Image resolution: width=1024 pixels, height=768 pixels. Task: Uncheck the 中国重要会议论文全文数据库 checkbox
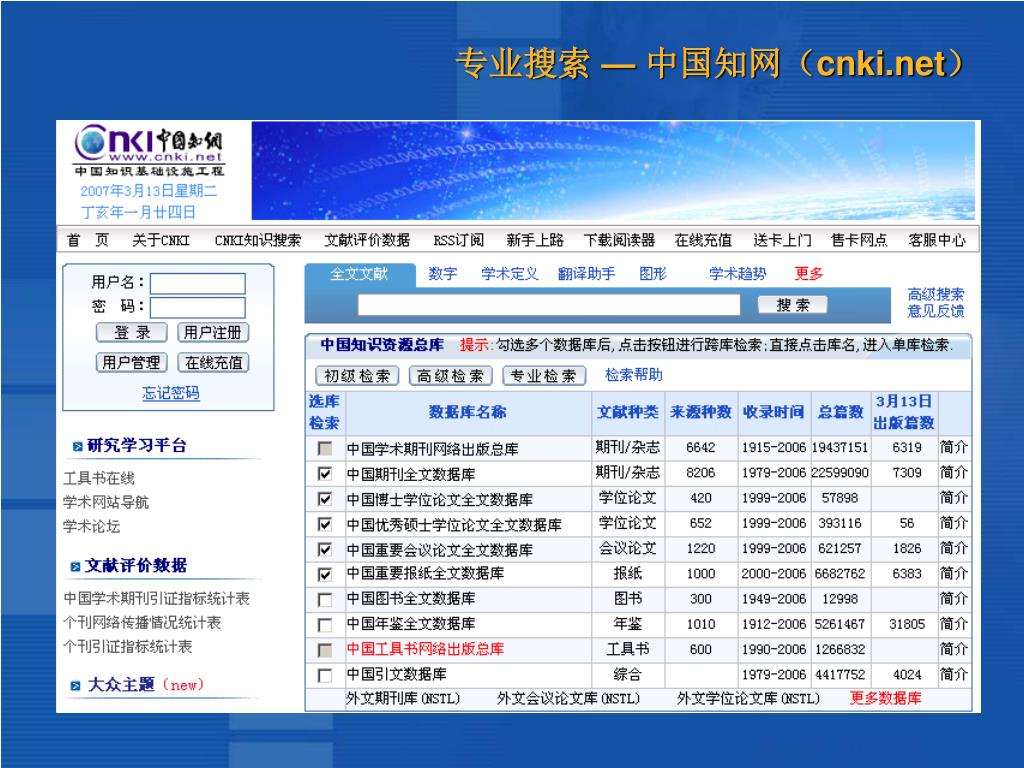325,549
